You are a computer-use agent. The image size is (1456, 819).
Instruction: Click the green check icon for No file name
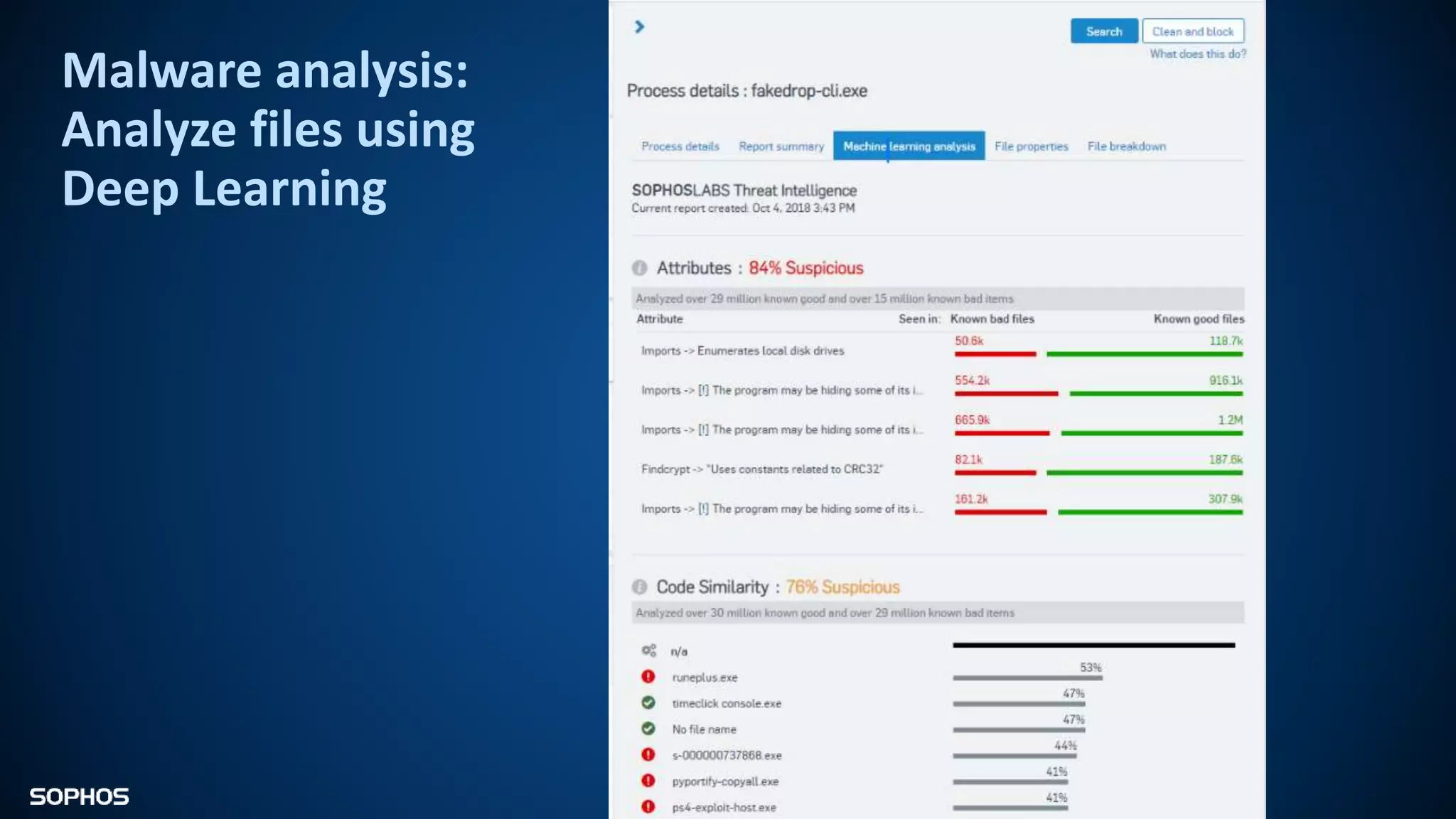648,729
